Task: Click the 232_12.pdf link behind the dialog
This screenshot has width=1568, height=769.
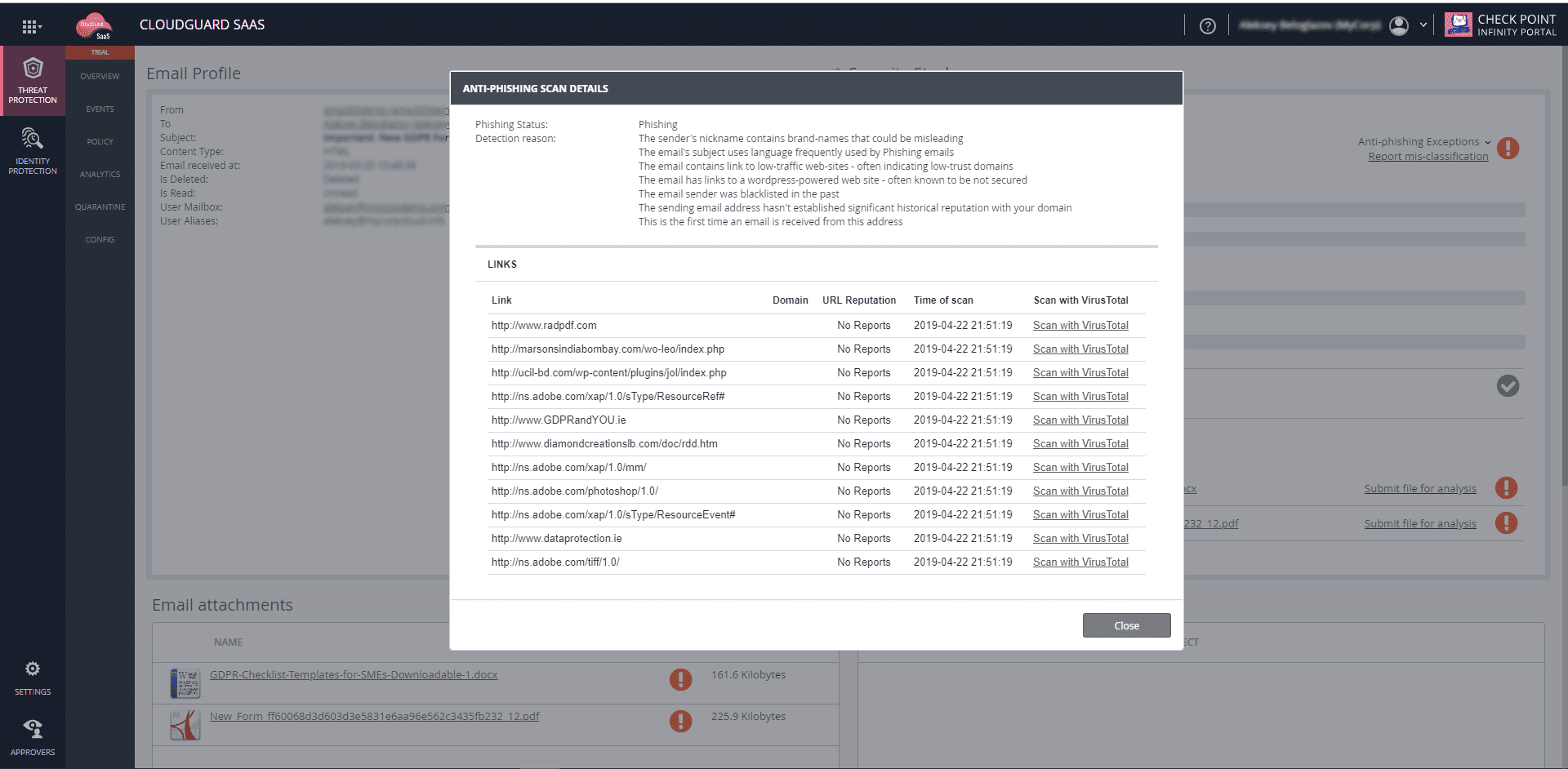Action: click(x=1211, y=524)
